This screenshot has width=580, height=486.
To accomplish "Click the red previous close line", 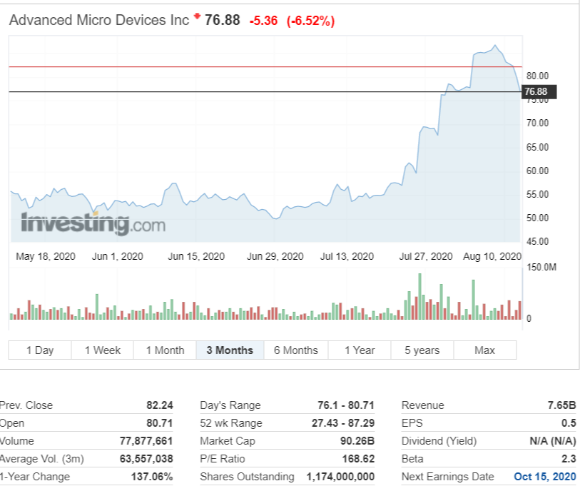I will (x=265, y=67).
